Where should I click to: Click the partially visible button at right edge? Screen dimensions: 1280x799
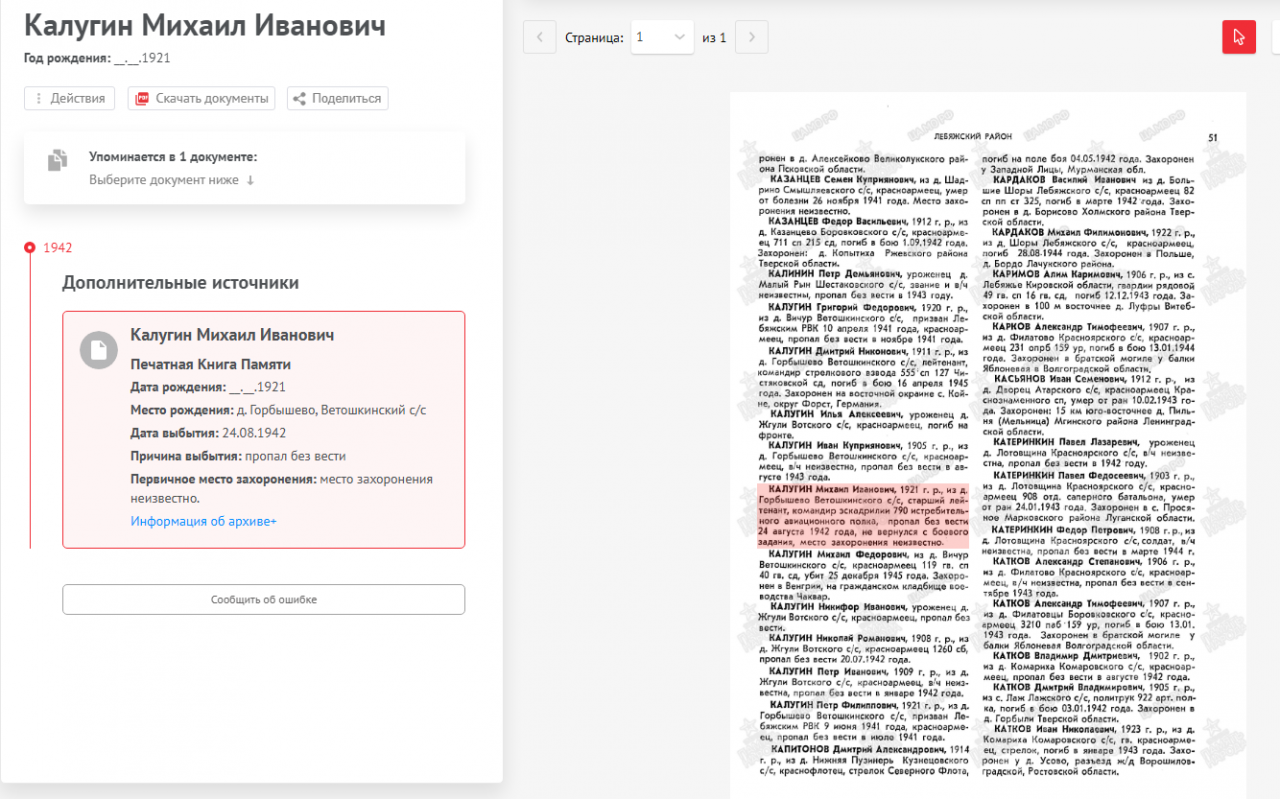(x=1275, y=37)
